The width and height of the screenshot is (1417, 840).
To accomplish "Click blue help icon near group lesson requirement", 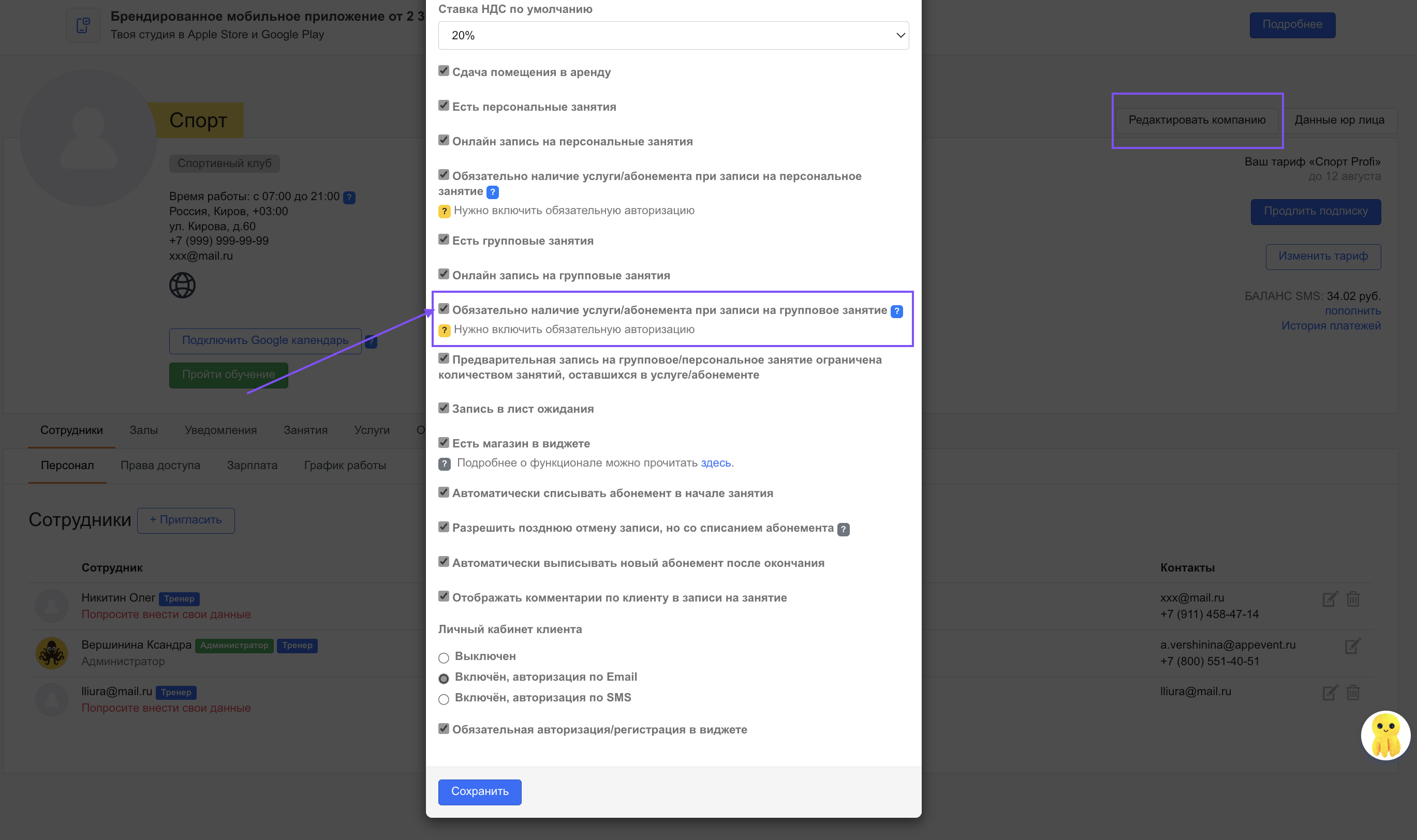I will (896, 311).
